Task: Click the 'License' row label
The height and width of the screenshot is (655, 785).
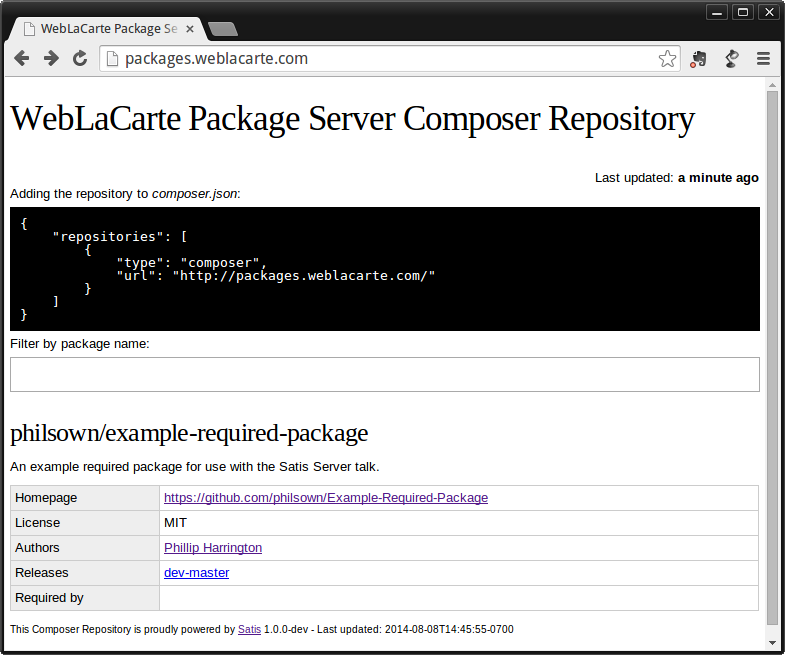Action: coord(38,523)
